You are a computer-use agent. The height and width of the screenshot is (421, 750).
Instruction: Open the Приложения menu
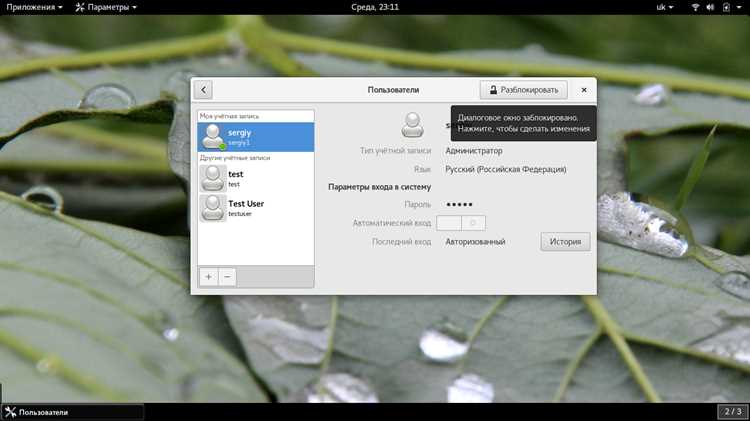point(34,7)
